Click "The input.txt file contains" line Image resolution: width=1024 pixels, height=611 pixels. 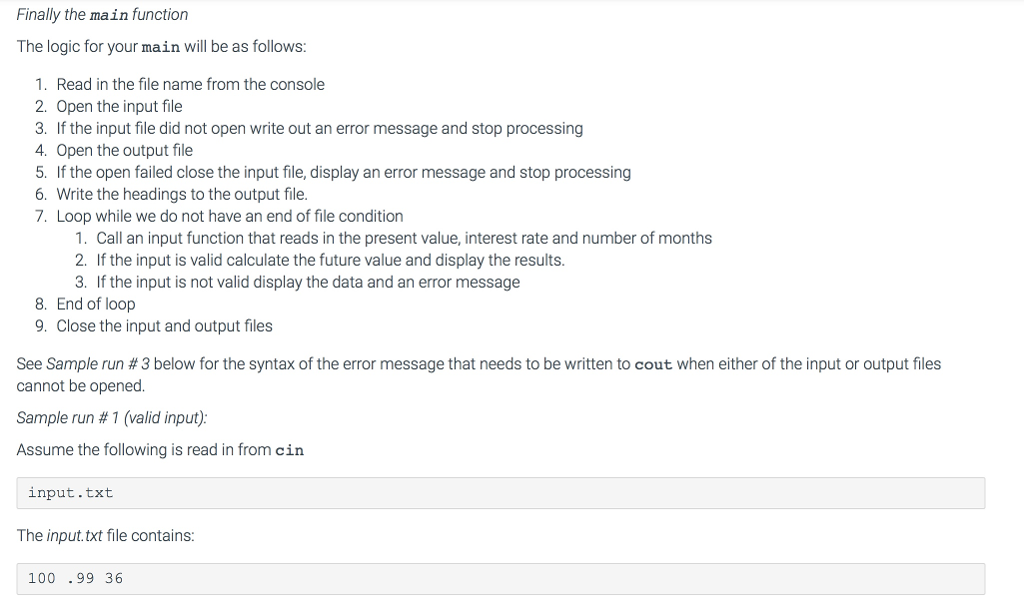[x=106, y=536]
